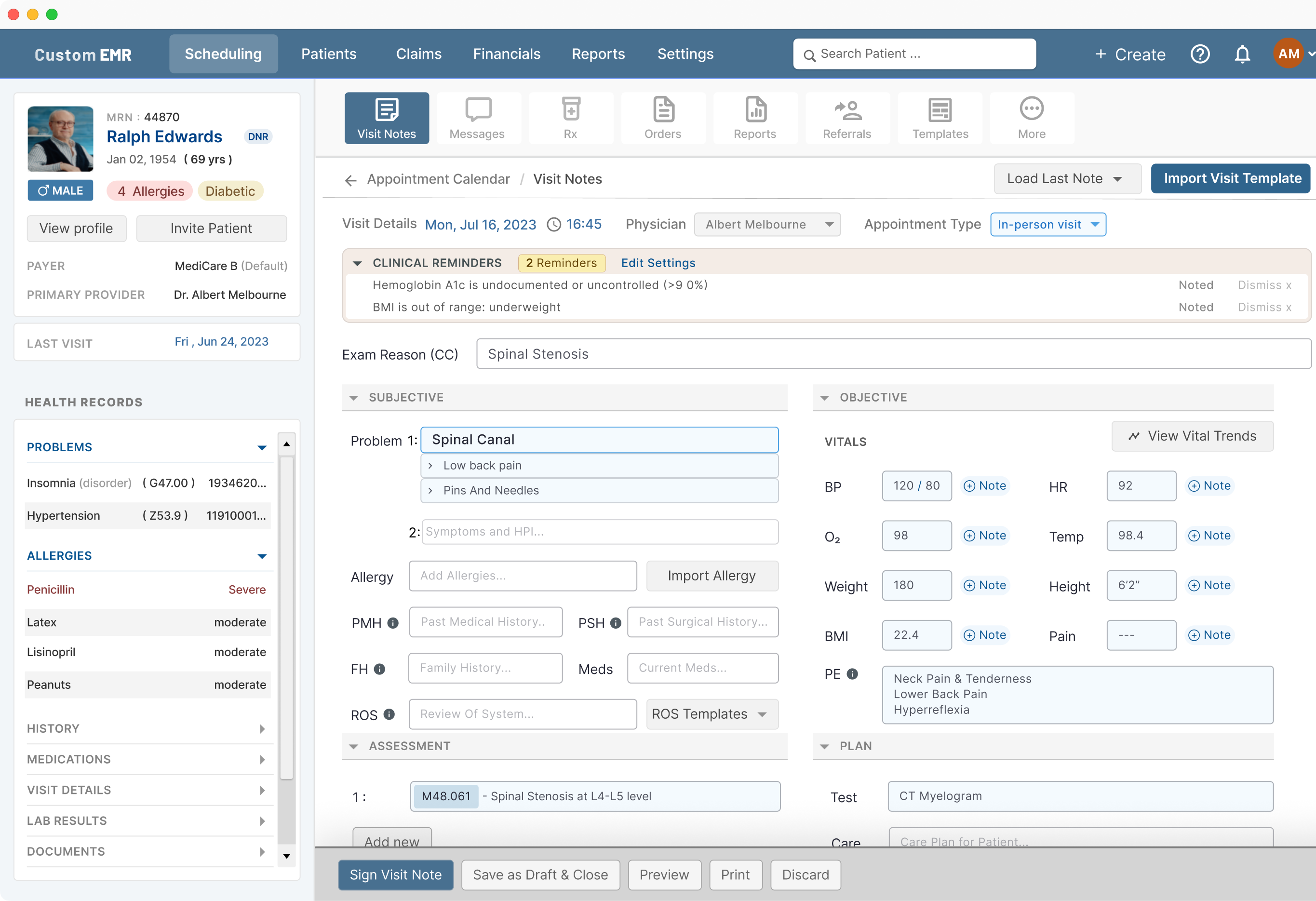The image size is (1316, 901).
Task: Open the notification bell icon
Action: (1242, 54)
